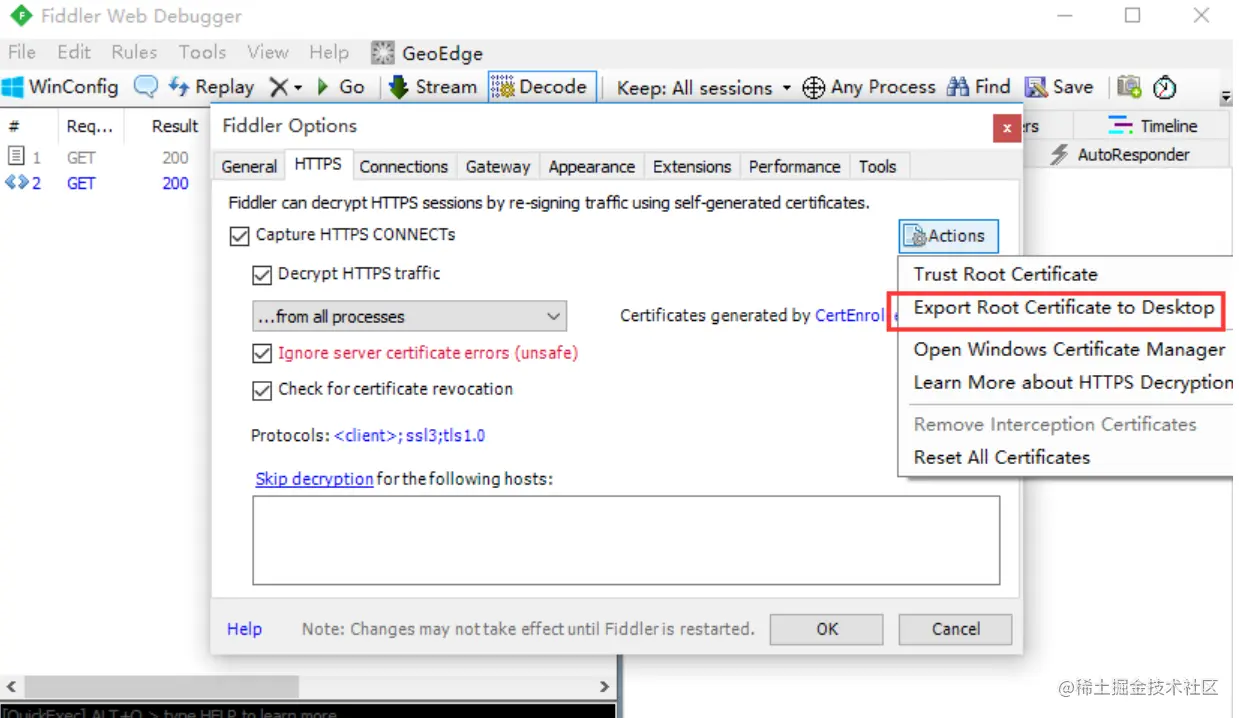Close the Fiddler Options dialog with red X
Viewport: 1239px width, 718px height.
(x=1006, y=128)
